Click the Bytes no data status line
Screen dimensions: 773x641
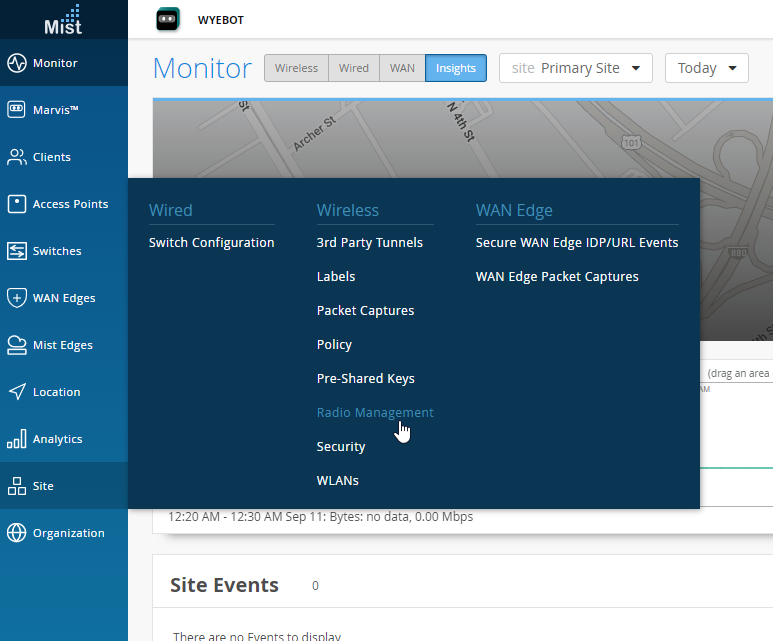point(320,517)
